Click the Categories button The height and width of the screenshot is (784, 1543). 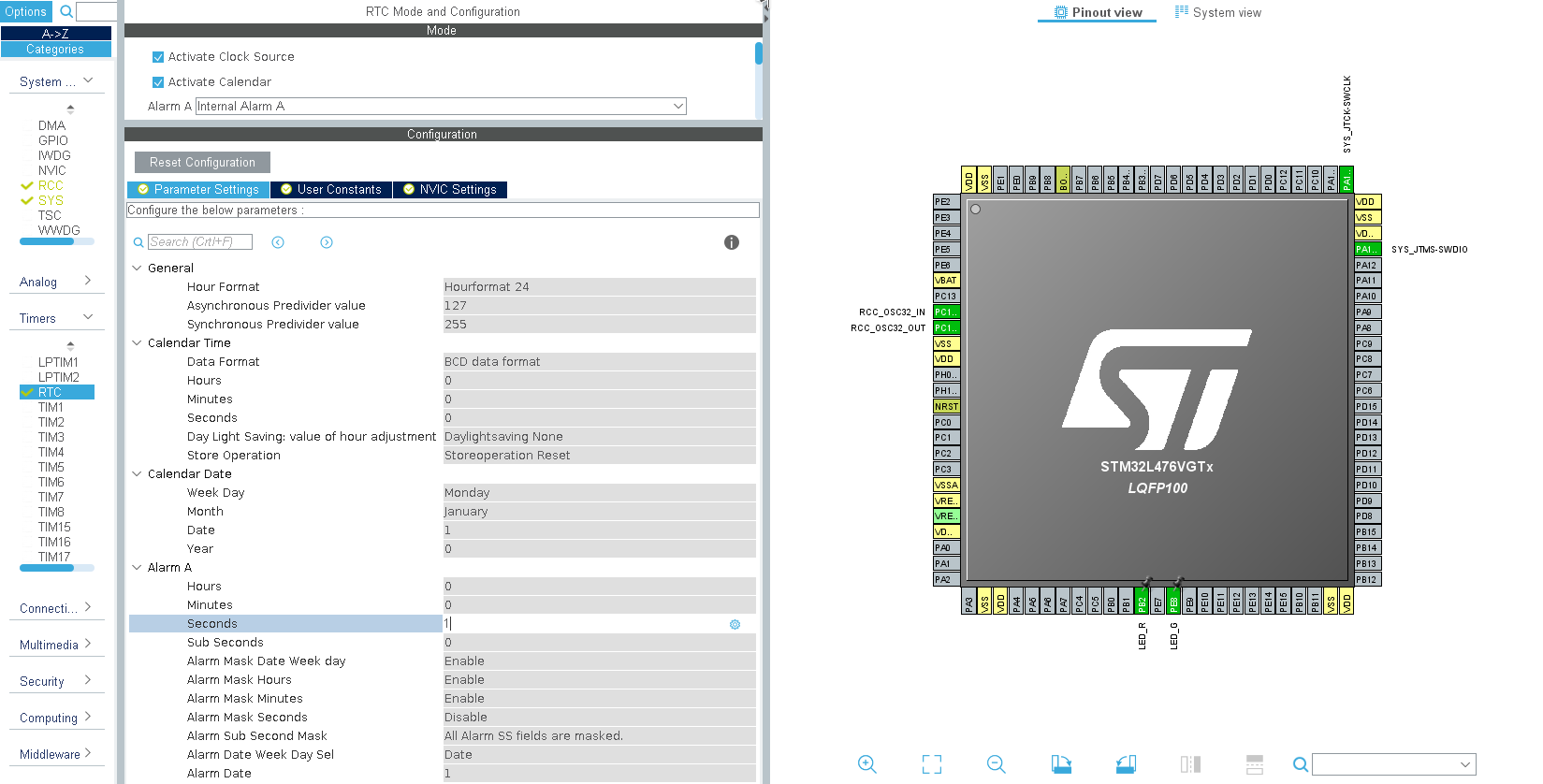55,50
